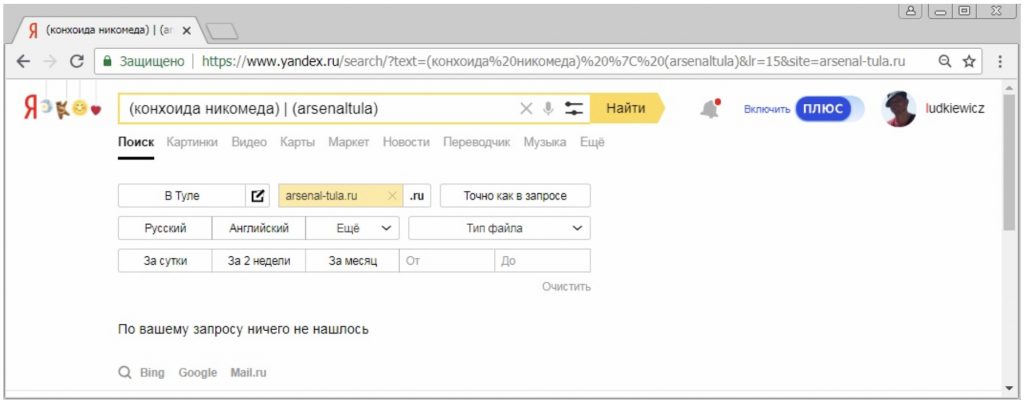Search the query on Bing
This screenshot has width=1024, height=404.
tap(152, 373)
